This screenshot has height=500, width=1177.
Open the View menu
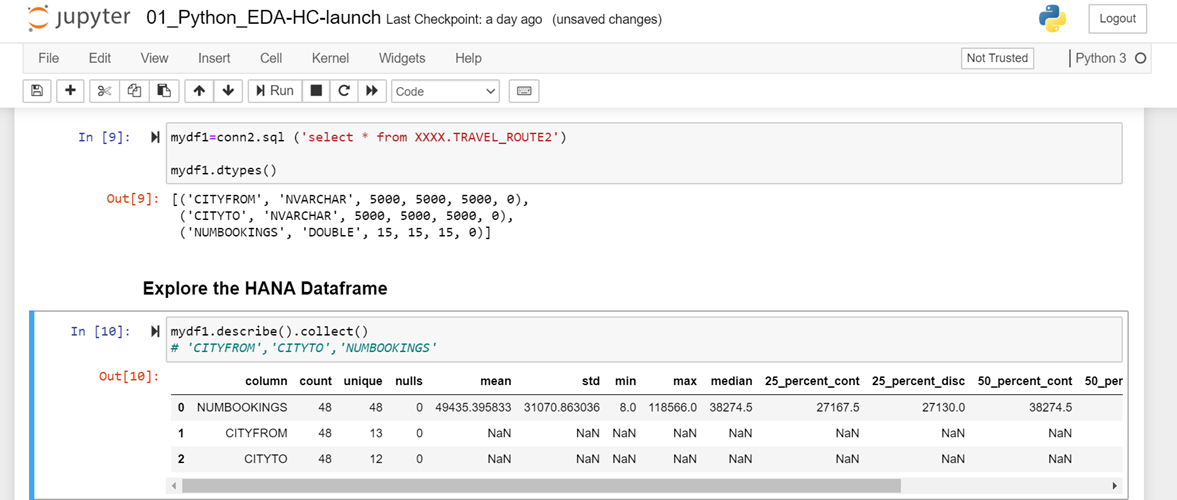tap(155, 58)
